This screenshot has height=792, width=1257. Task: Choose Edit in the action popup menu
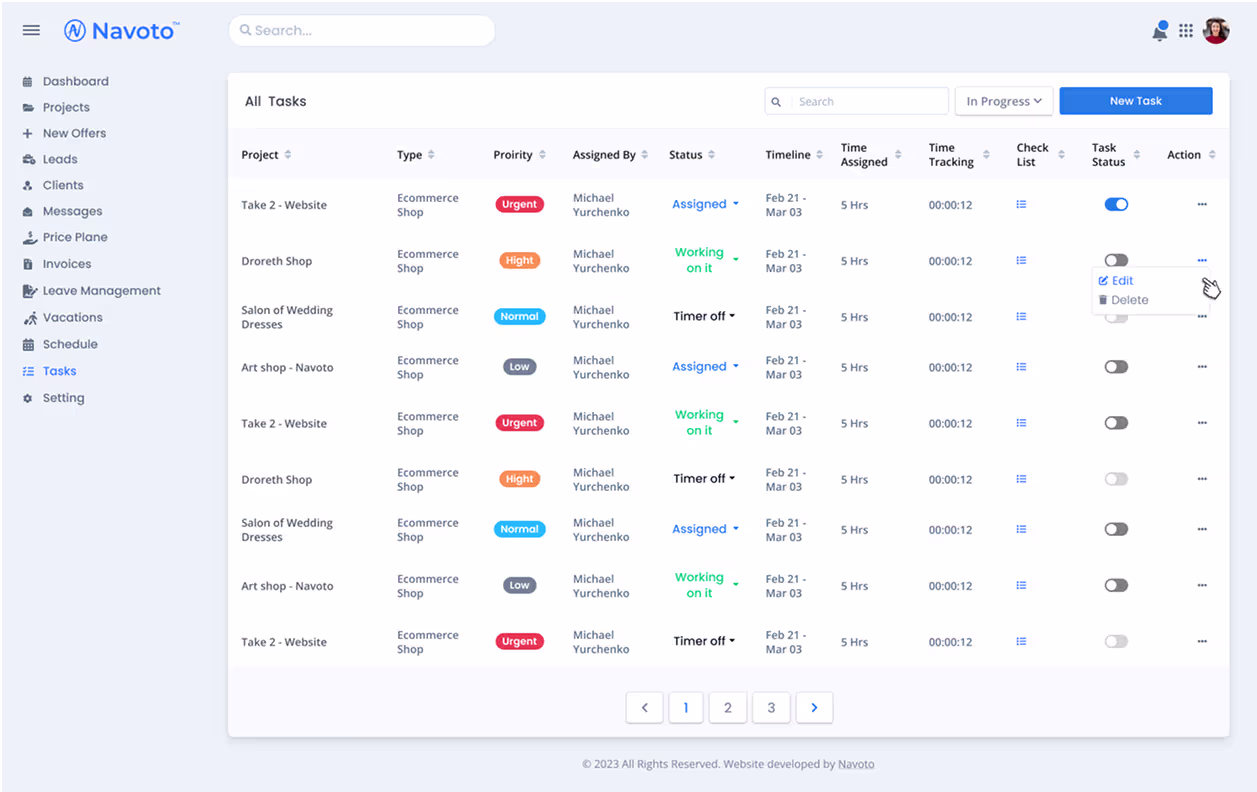1116,281
